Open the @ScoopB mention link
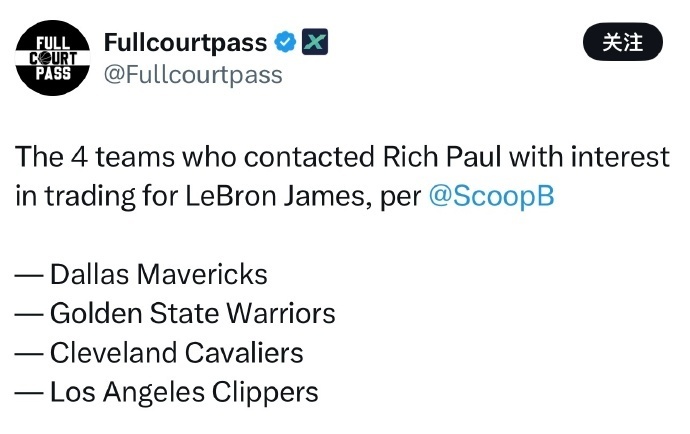 tap(490, 196)
